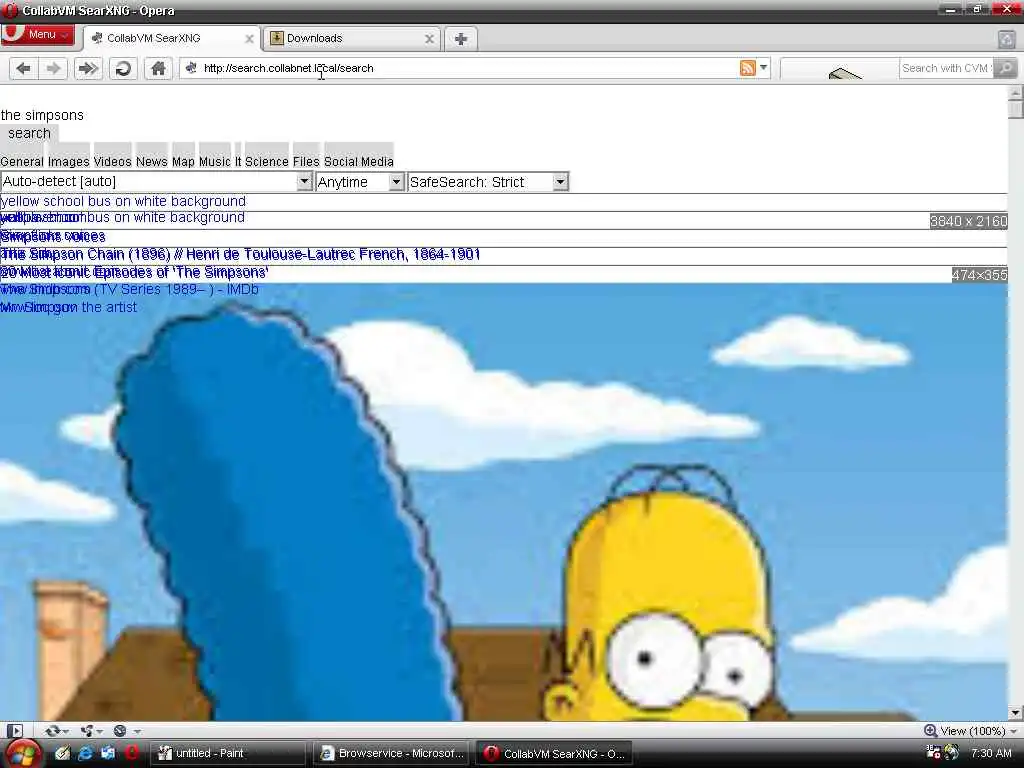Go forward with the single-arrow button
This screenshot has height=768, width=1024.
pyautogui.click(x=54, y=68)
